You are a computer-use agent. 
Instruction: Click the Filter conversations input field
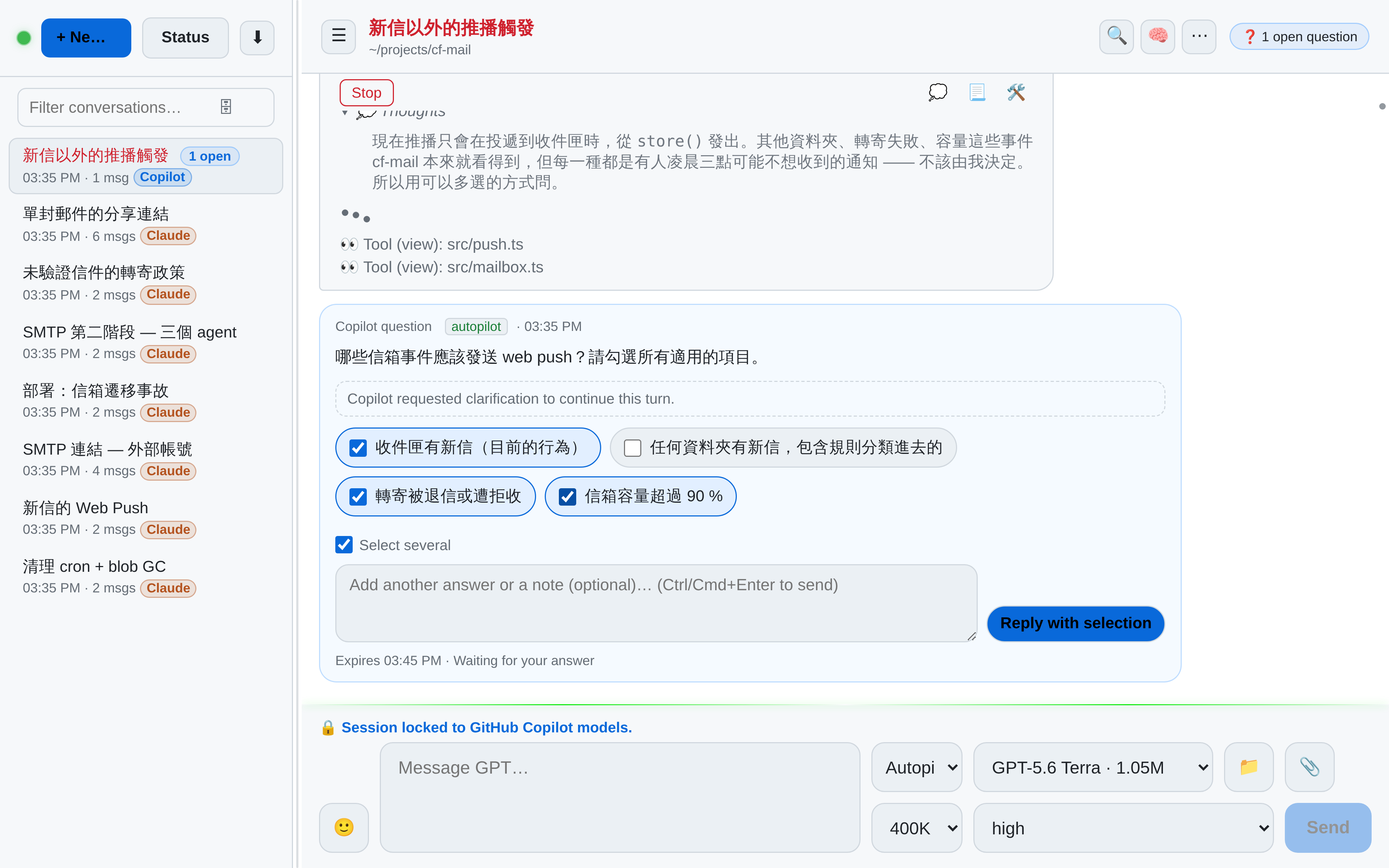point(146,107)
